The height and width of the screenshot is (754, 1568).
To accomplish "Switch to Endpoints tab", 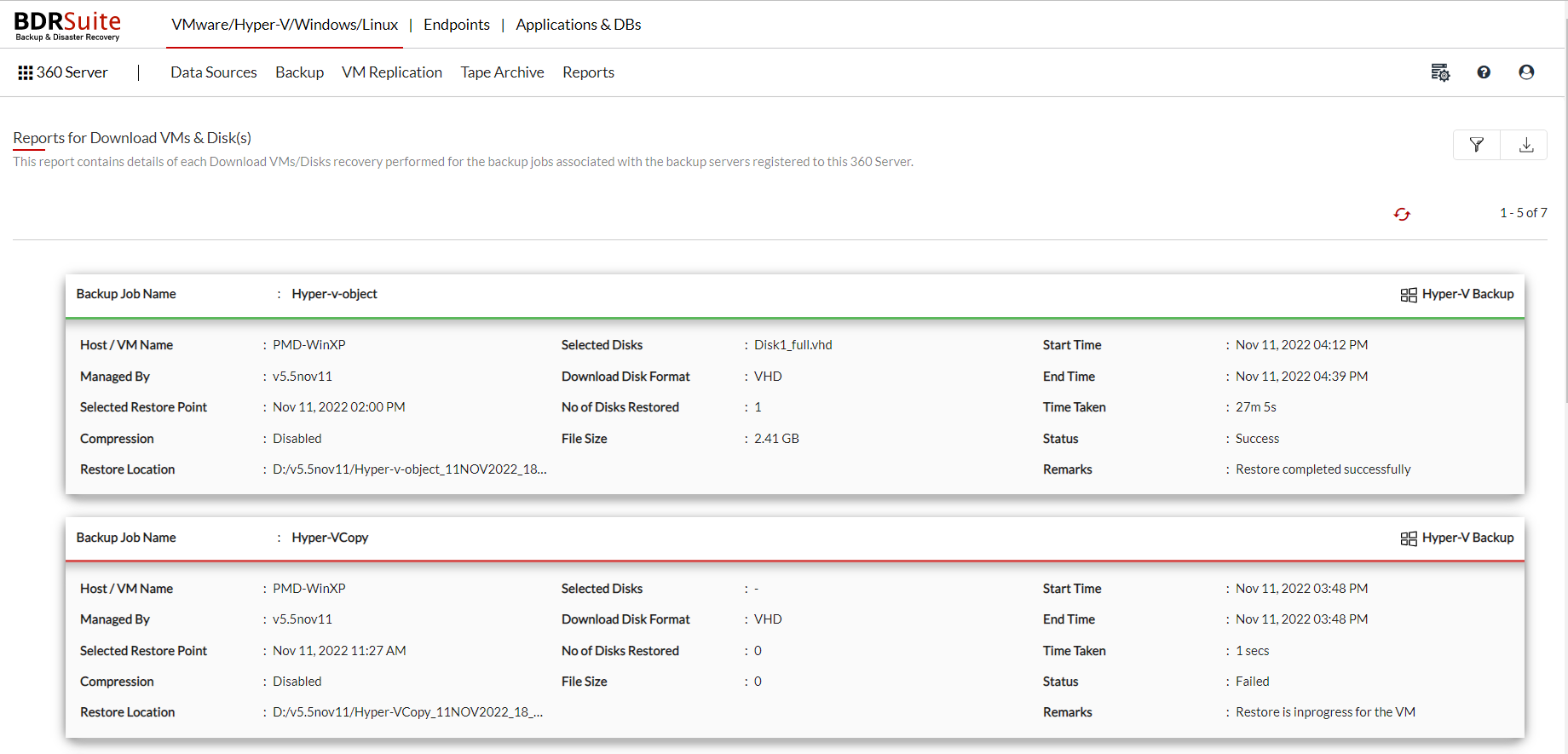I will pyautogui.click(x=457, y=25).
